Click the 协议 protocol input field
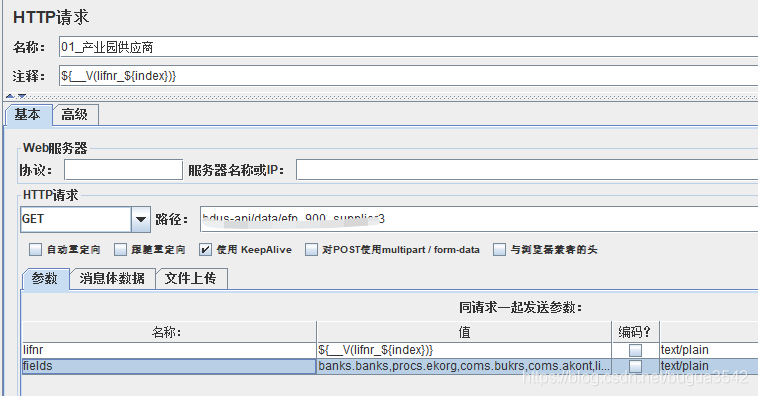 [123, 170]
